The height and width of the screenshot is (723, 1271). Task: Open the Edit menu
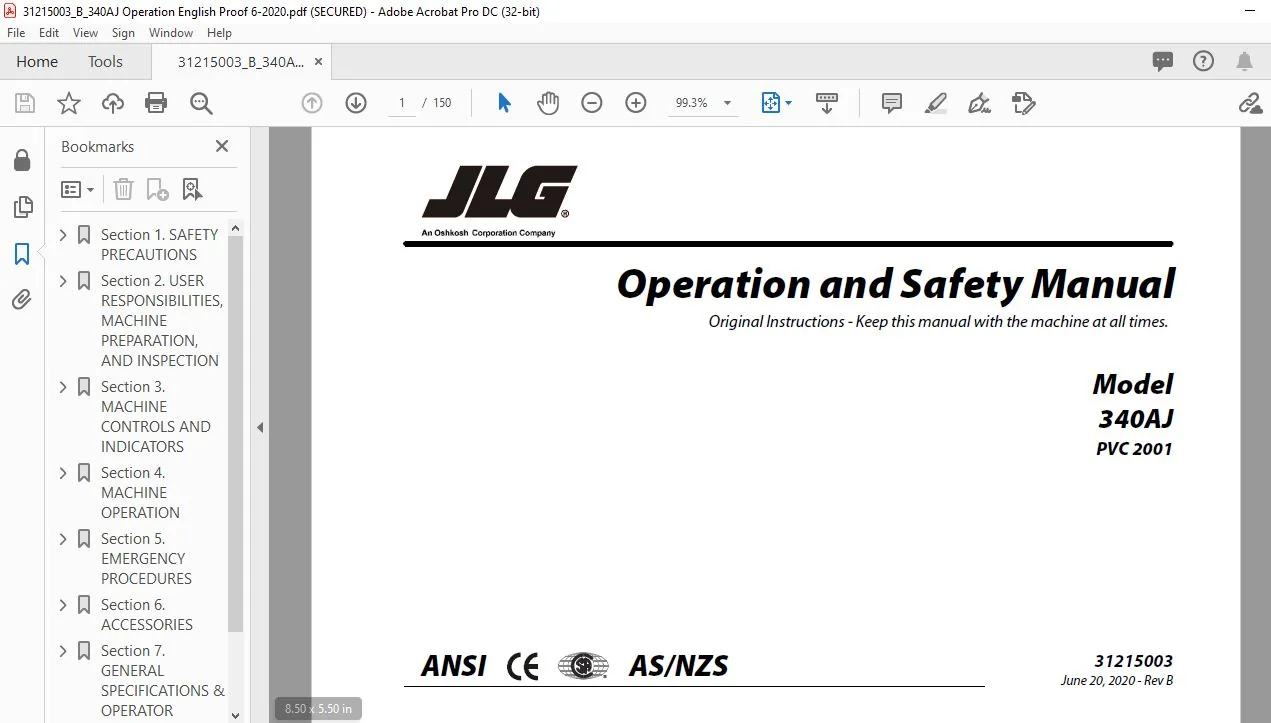coord(49,33)
